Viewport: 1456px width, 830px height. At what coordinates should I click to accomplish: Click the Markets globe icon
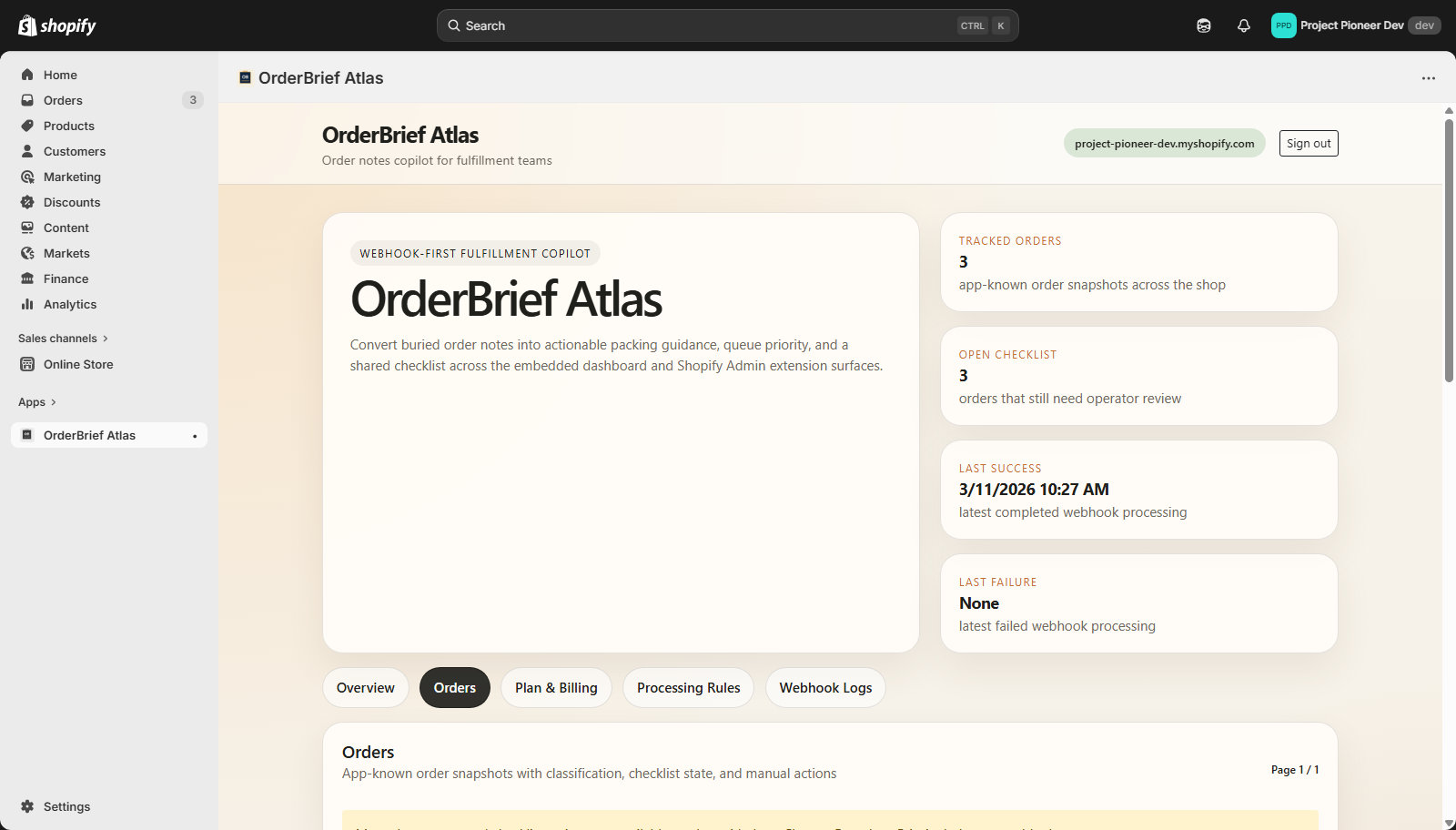27,253
